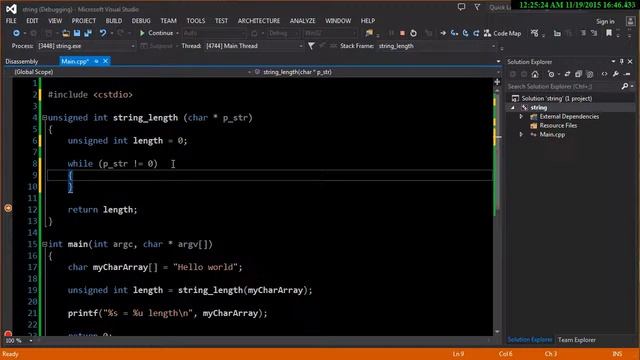Click the Show Next Statement arrow icon
This screenshot has width=640, height=360.
tap(443, 33)
